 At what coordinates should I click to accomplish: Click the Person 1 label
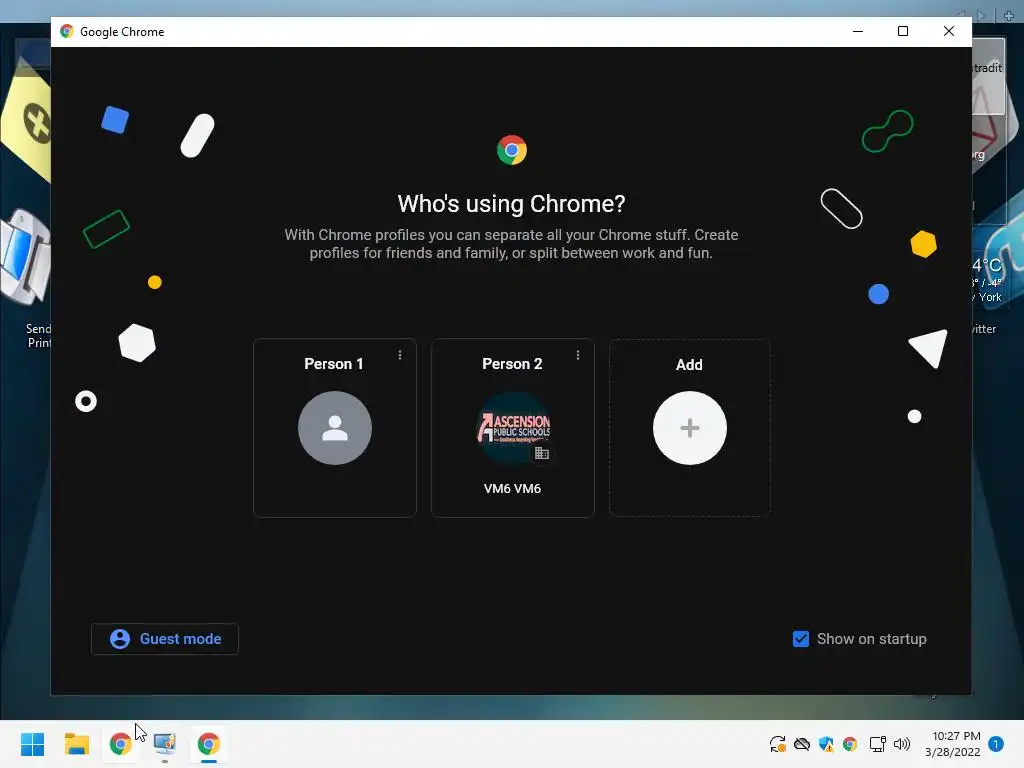(x=334, y=364)
